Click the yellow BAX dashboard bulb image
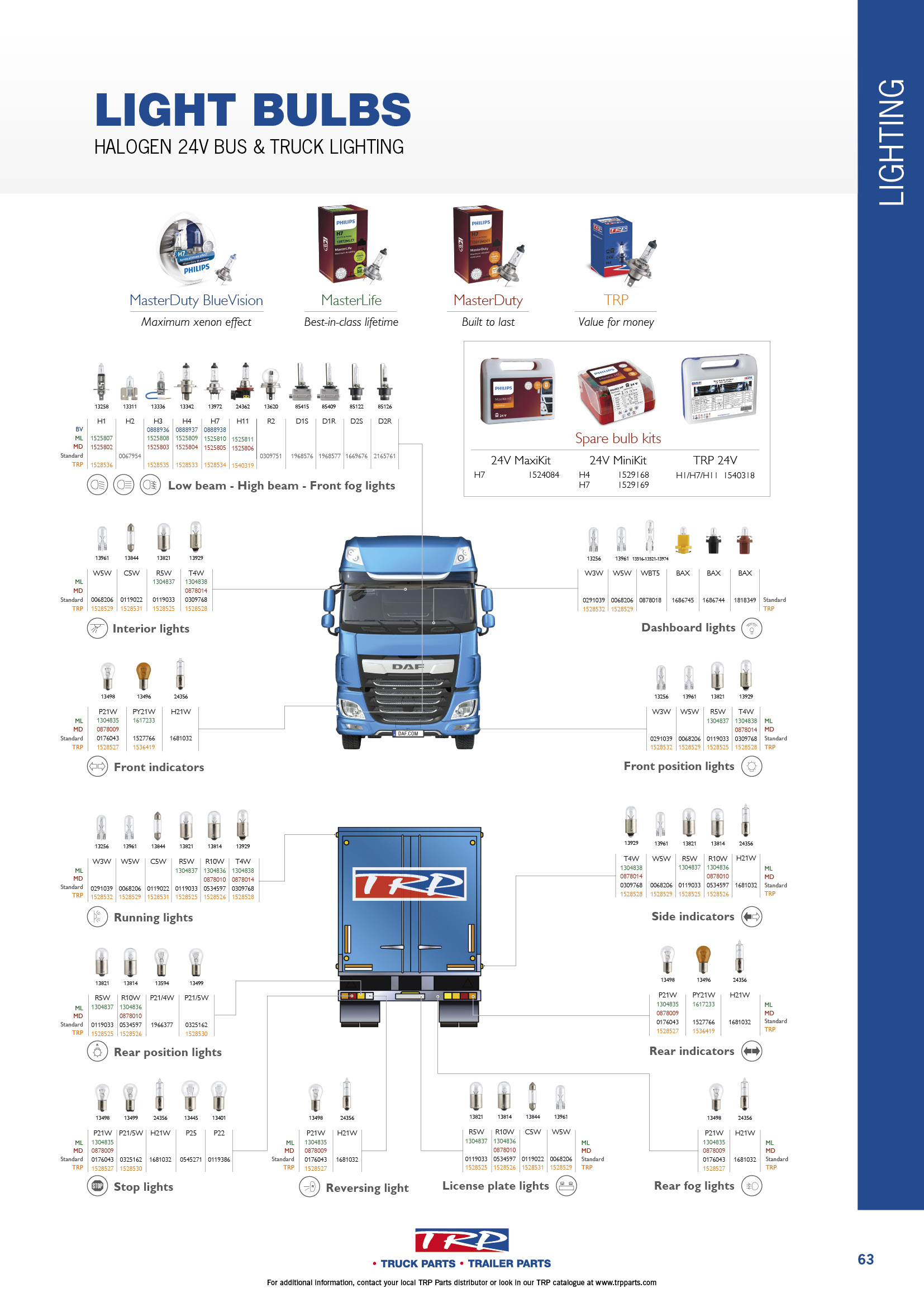Viewport: 924px width, 1307px height. pyautogui.click(x=683, y=540)
